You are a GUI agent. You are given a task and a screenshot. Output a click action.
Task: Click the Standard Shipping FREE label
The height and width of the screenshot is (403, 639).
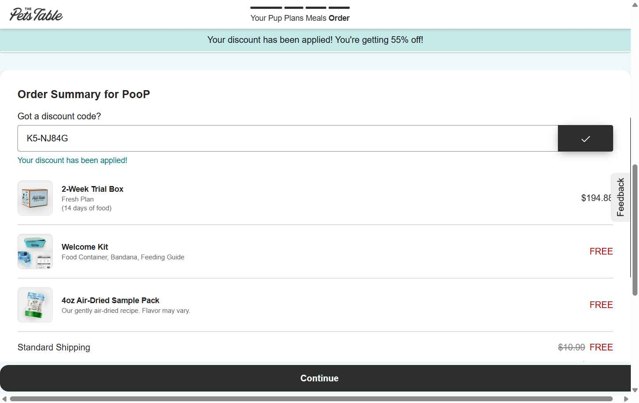601,347
